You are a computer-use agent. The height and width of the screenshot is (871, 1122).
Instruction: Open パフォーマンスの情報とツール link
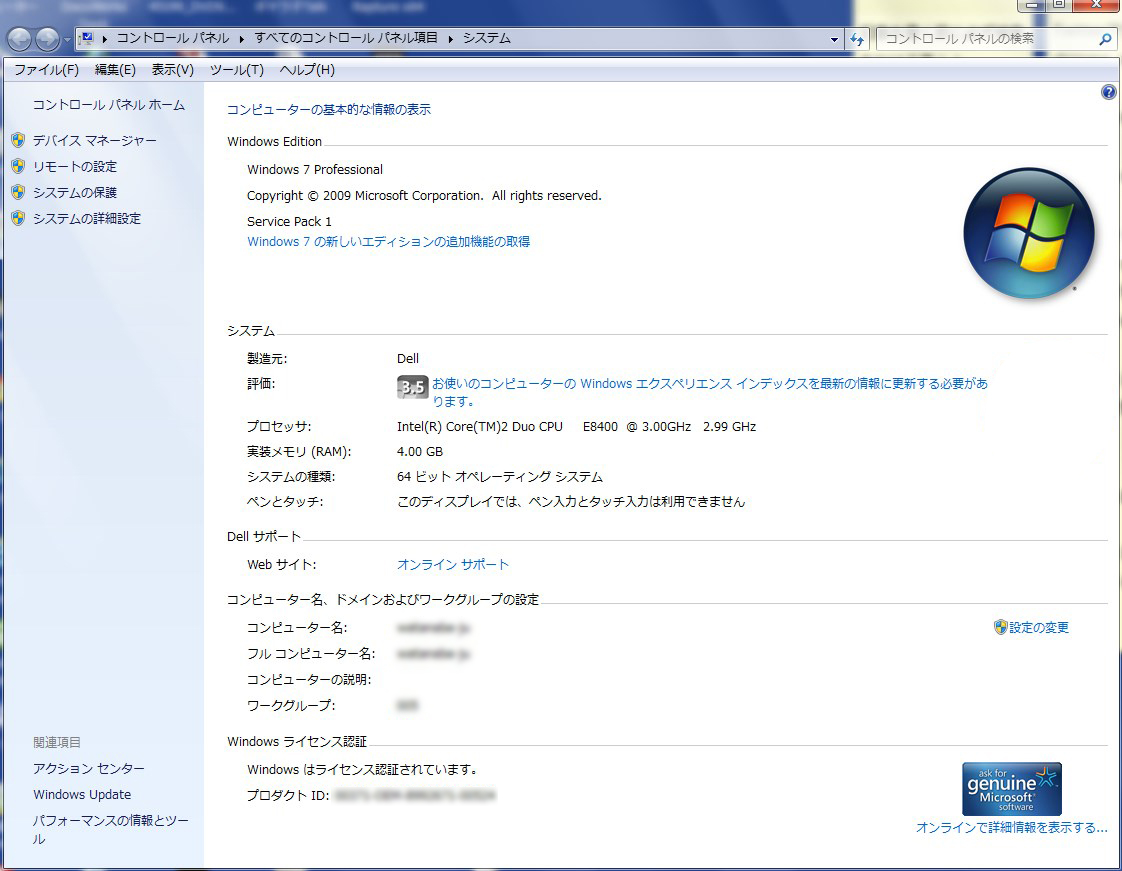[x=111, y=829]
